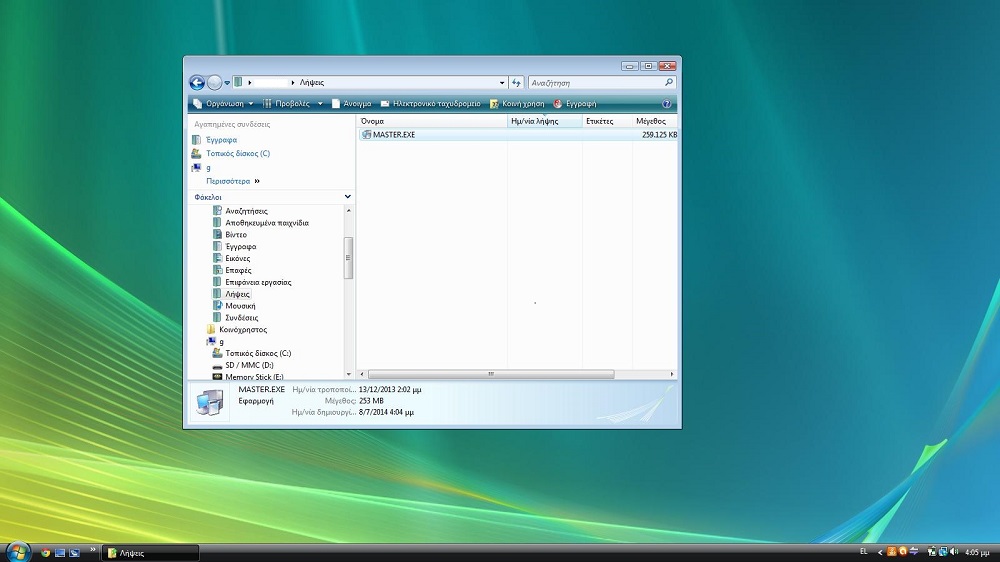Click the Λήψεις taskbar button

pyautogui.click(x=151, y=553)
